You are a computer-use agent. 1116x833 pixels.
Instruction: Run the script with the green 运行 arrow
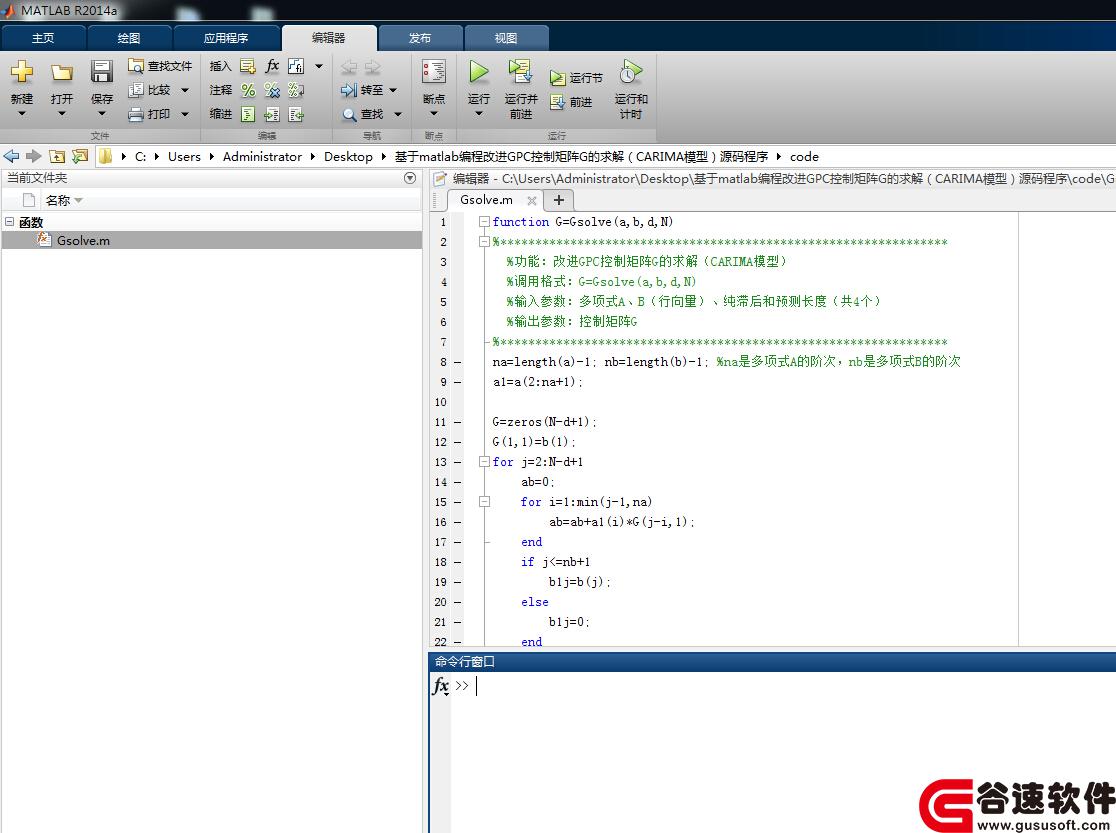(x=478, y=71)
